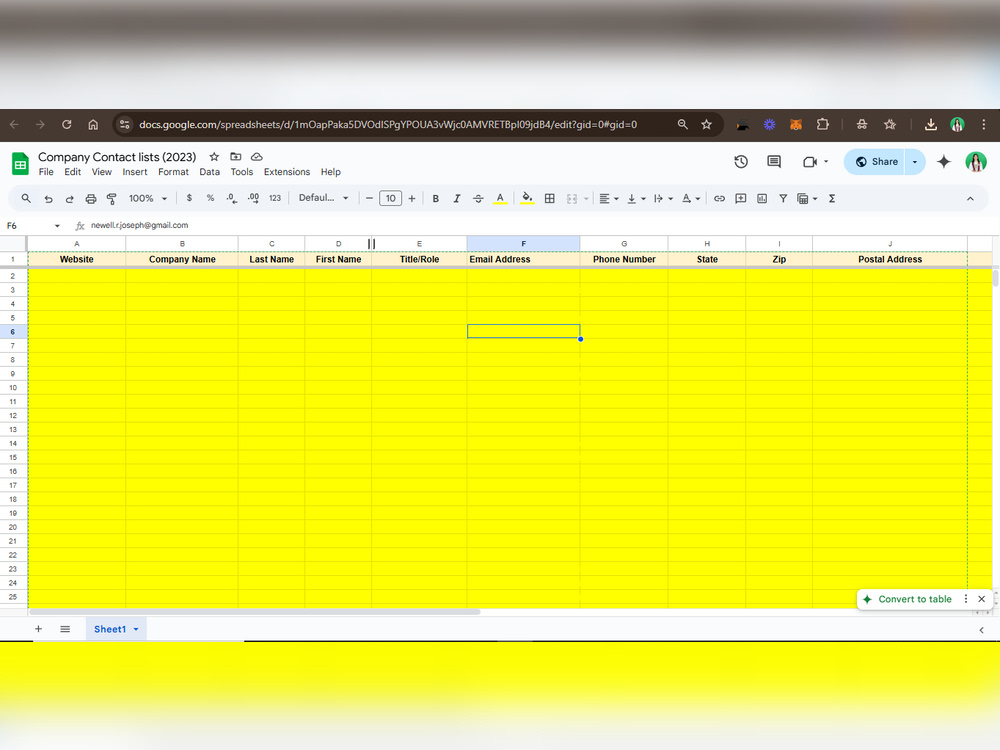
Task: Open text wrapping dropdown
Action: 663,199
